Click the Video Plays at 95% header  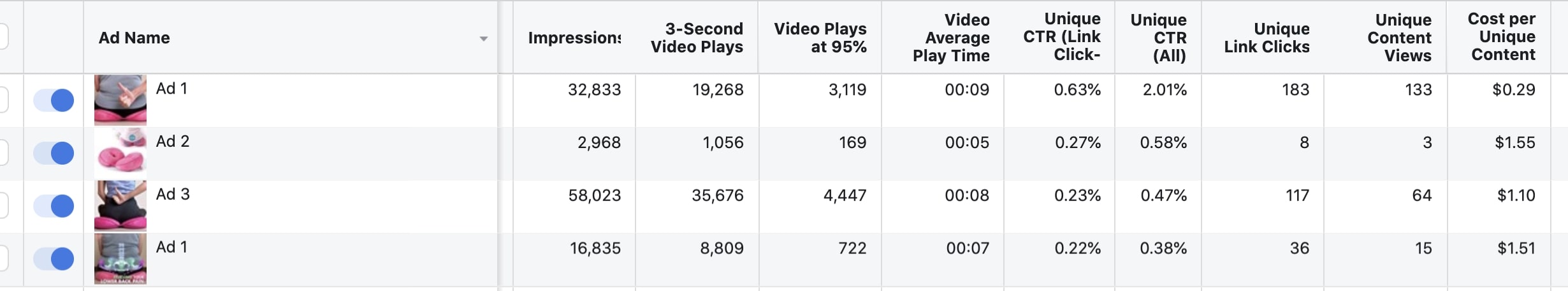click(820, 38)
